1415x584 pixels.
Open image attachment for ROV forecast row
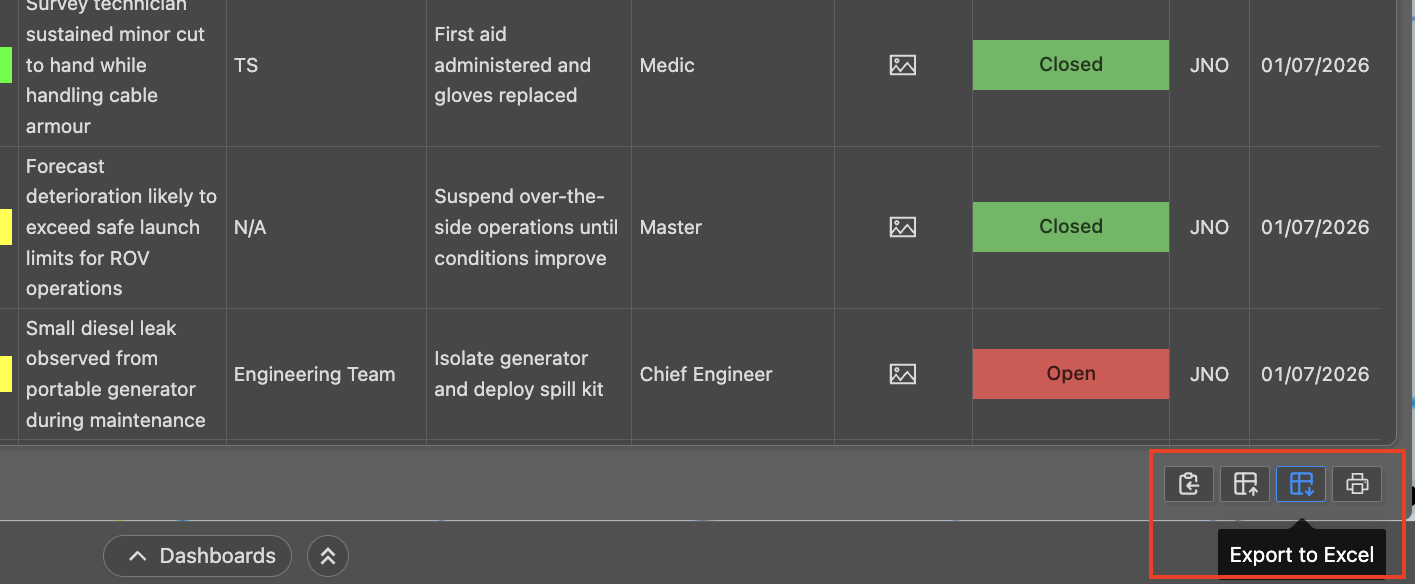(x=903, y=227)
